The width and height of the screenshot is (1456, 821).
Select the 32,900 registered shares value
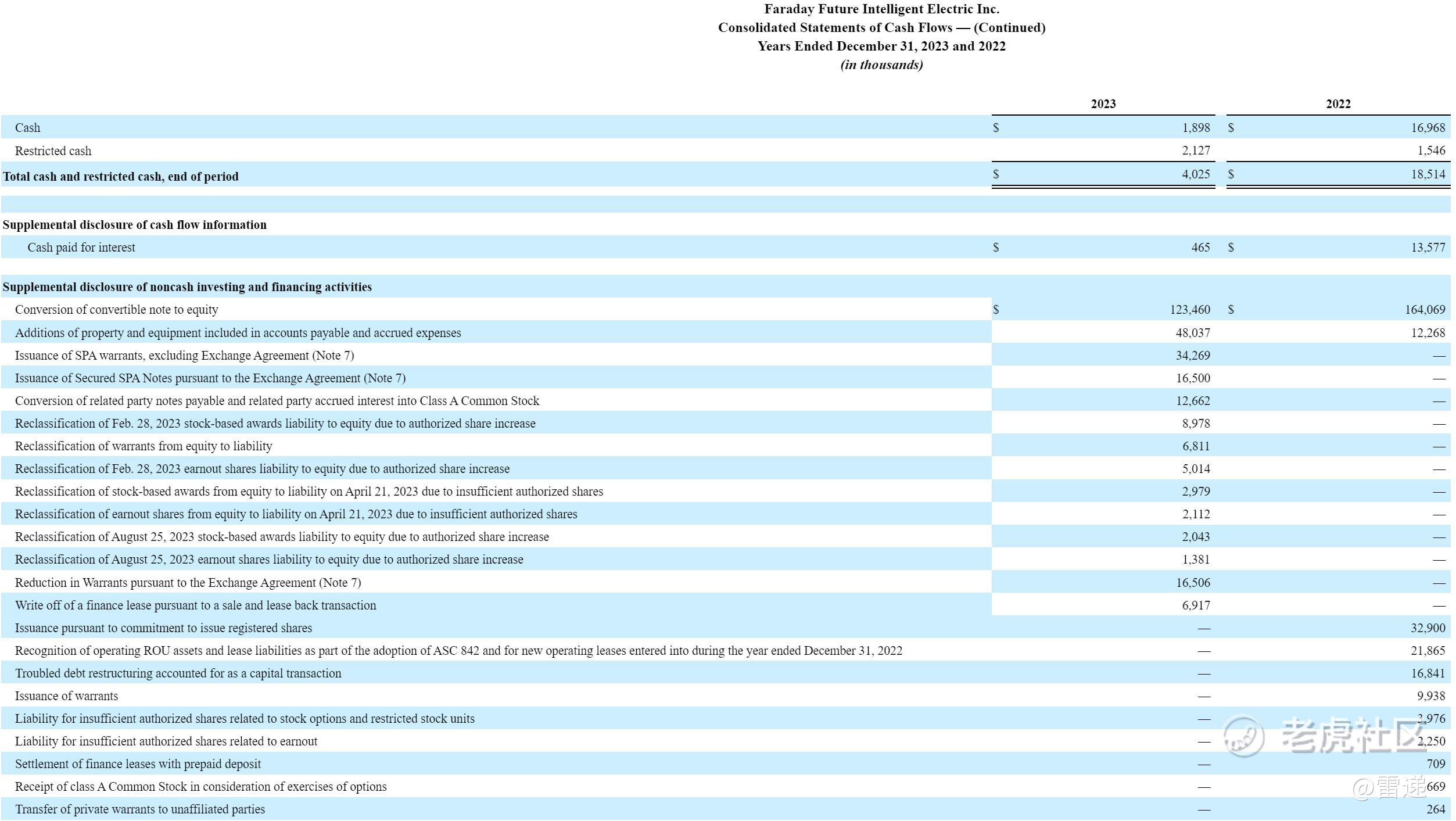pos(1428,628)
